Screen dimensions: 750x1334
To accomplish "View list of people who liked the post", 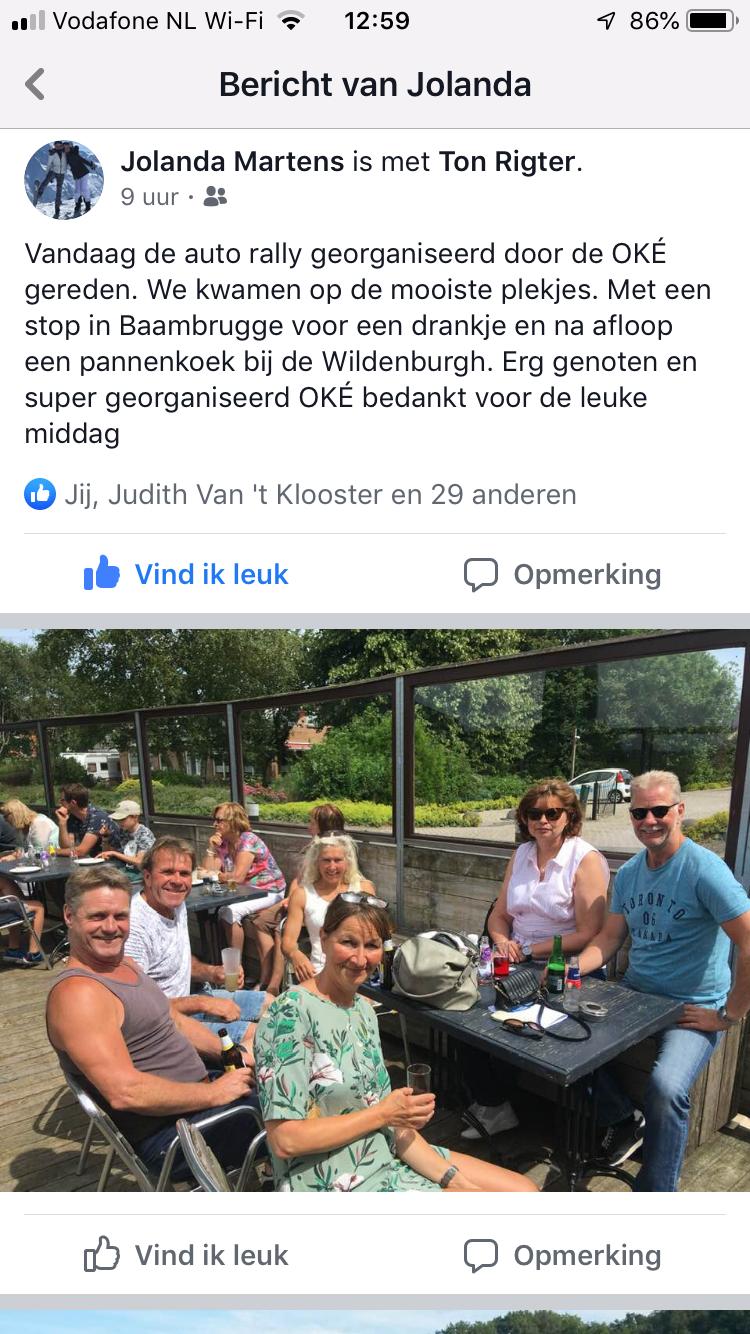I will pos(320,494).
